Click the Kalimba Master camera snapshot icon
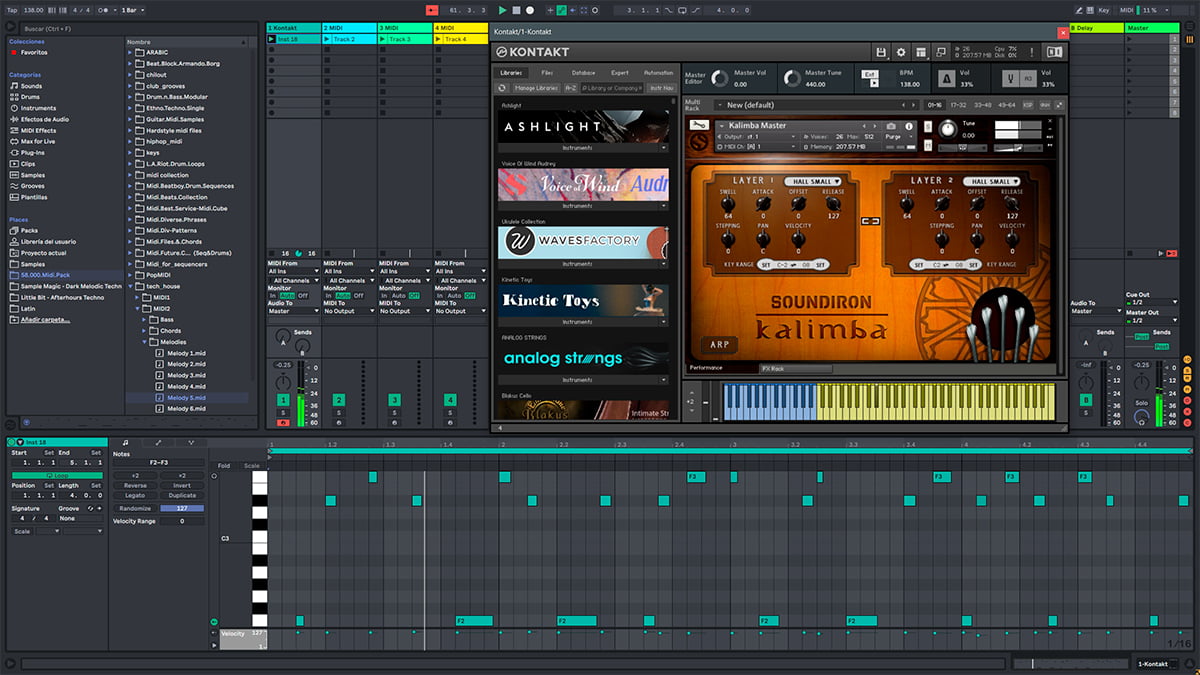 click(x=891, y=126)
